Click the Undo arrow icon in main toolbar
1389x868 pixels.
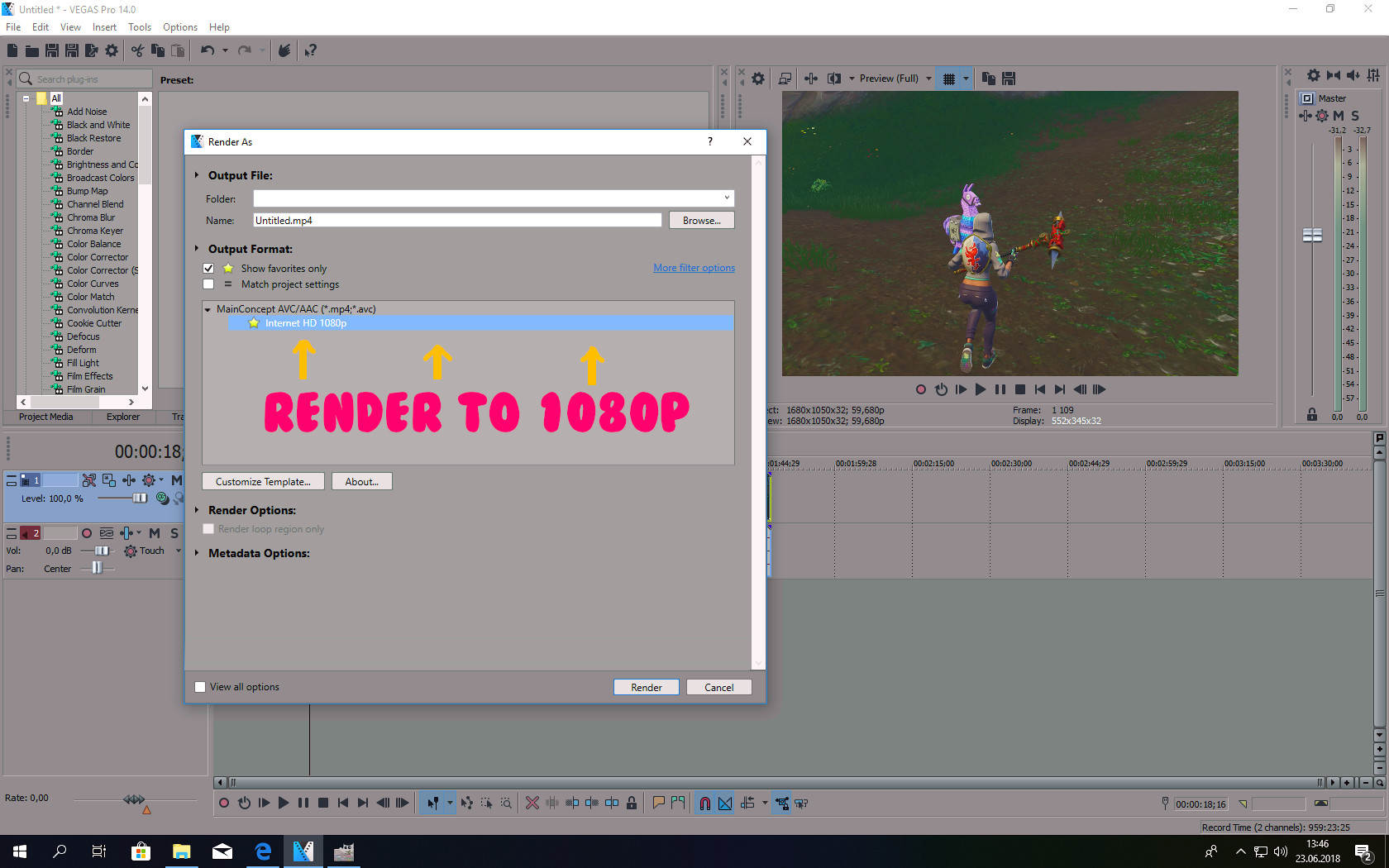pos(208,50)
